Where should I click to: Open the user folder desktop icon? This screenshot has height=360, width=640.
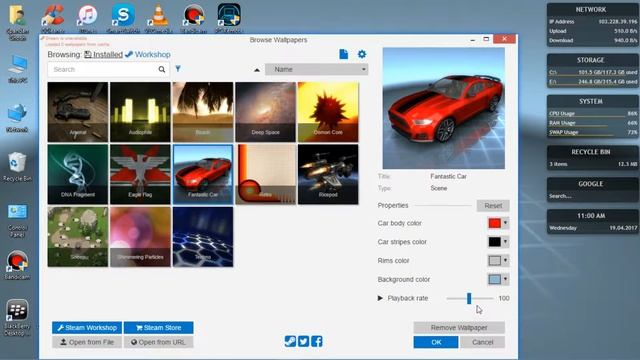point(17,22)
